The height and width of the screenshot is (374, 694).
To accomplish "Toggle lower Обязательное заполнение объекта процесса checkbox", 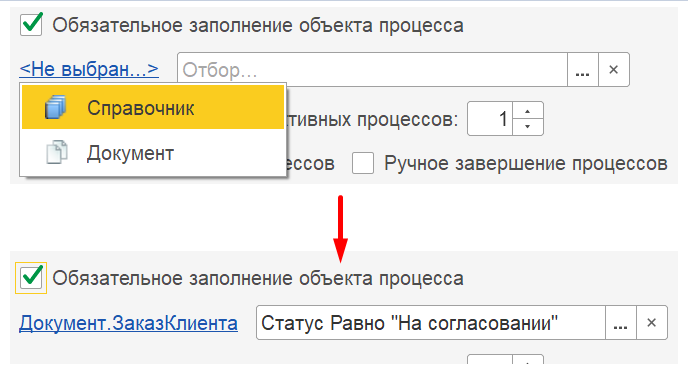I will 31,278.
